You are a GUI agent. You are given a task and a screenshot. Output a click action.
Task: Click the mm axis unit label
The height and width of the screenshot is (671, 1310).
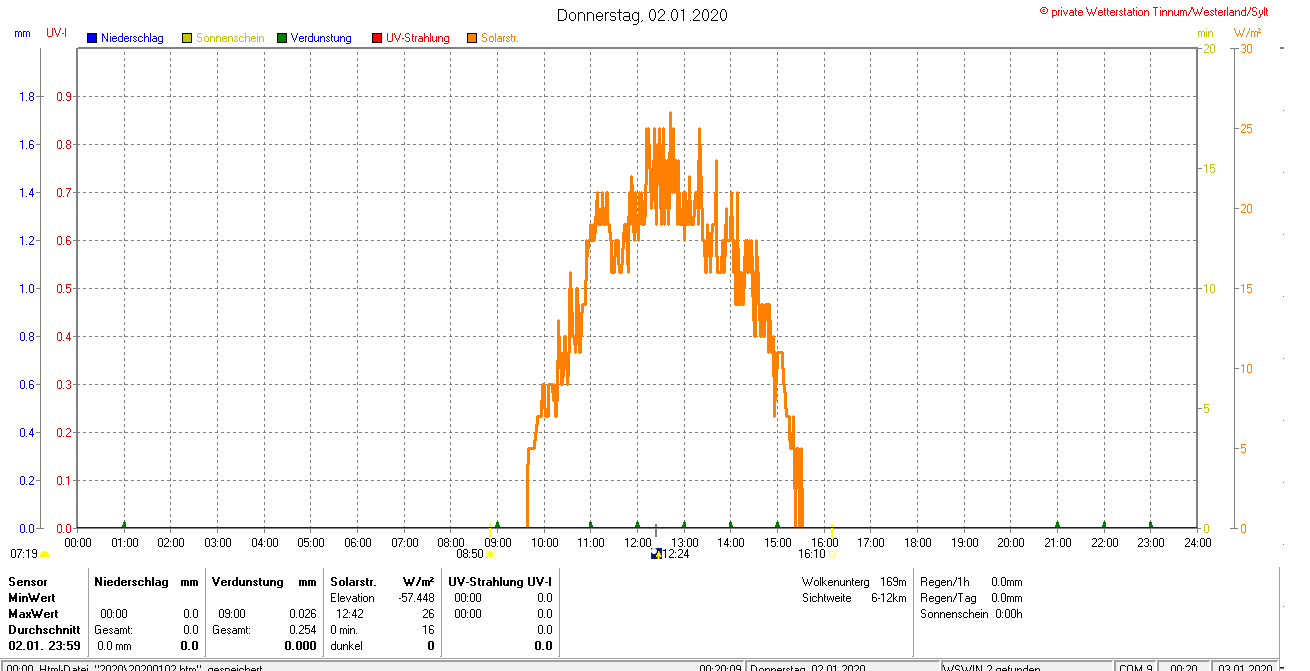tap(22, 33)
